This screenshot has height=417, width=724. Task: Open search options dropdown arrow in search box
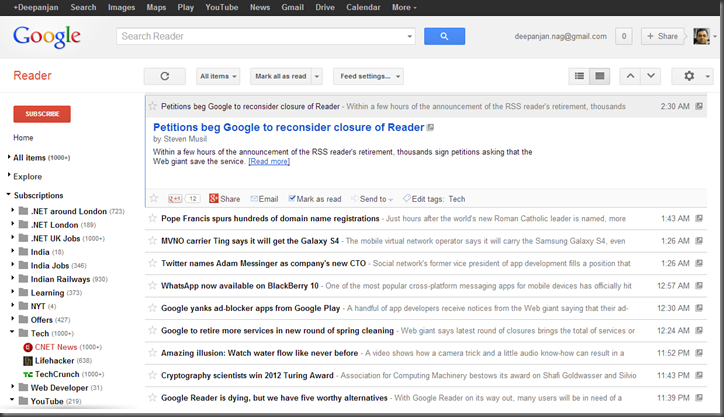click(410, 36)
